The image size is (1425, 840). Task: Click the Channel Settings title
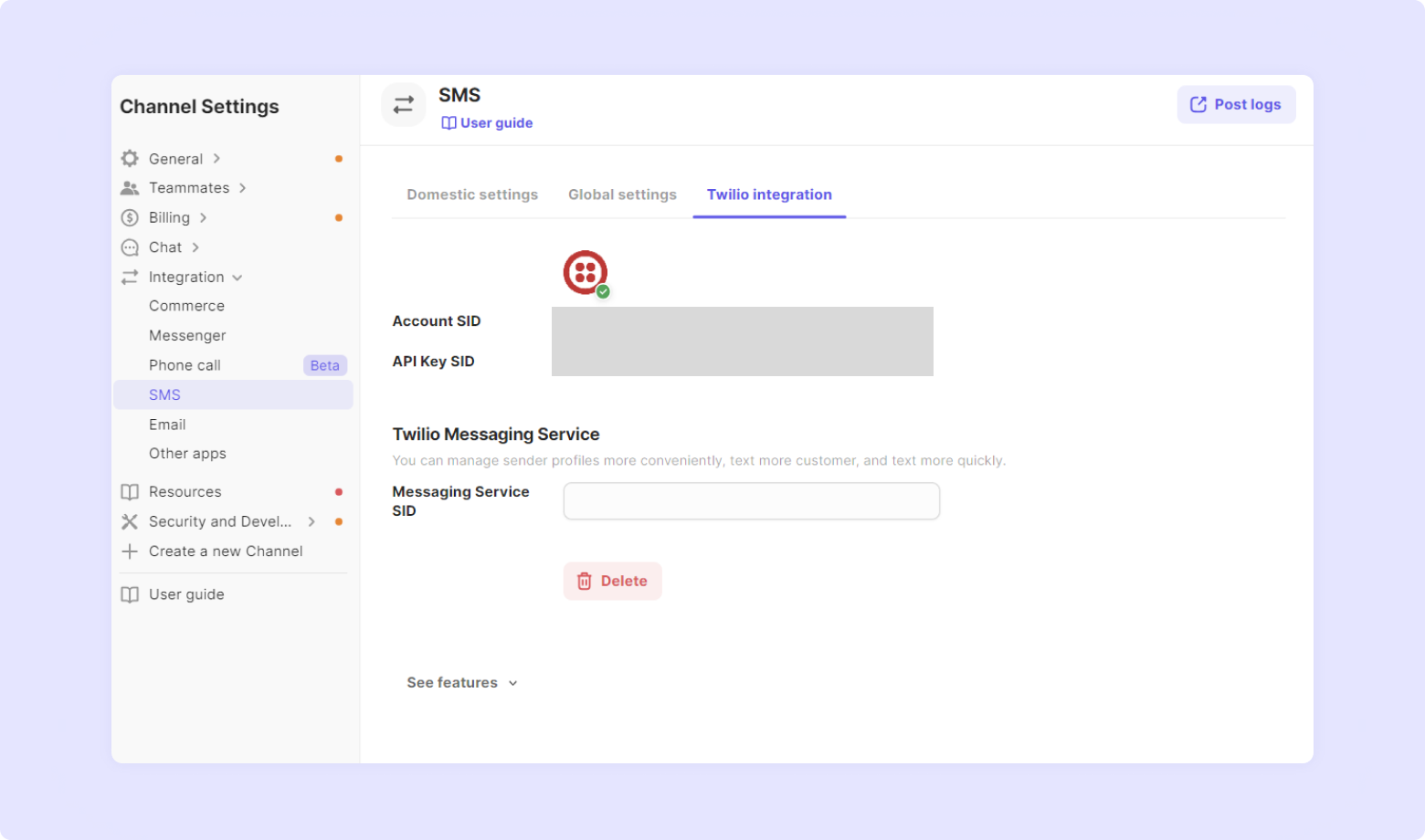coord(199,107)
